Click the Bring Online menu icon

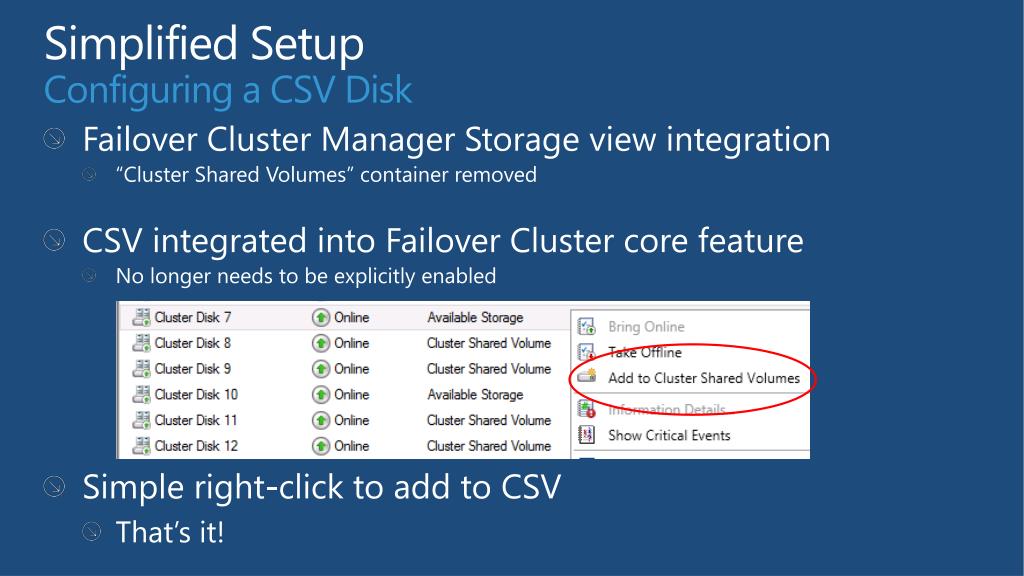(586, 327)
